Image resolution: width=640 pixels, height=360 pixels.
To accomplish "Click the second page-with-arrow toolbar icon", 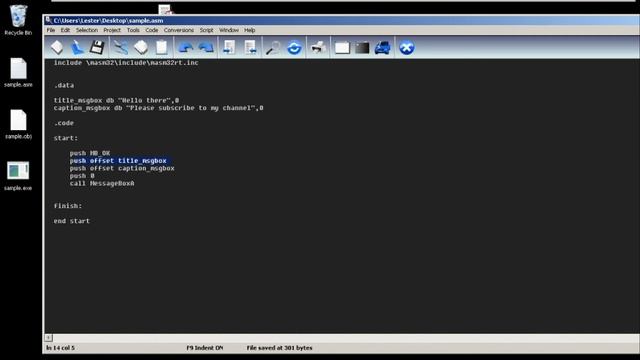I will coord(250,47).
